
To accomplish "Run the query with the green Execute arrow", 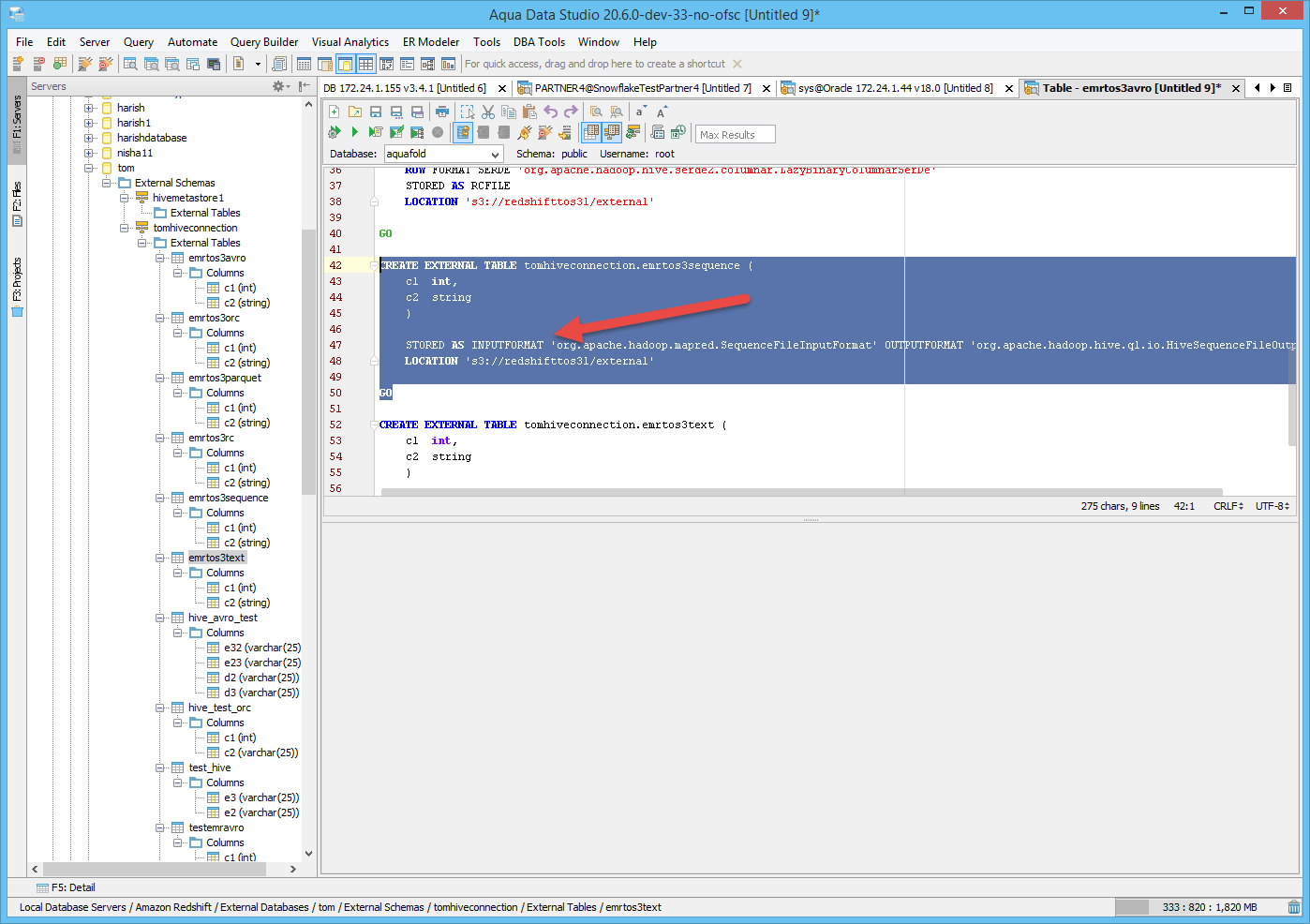I will click(x=355, y=132).
